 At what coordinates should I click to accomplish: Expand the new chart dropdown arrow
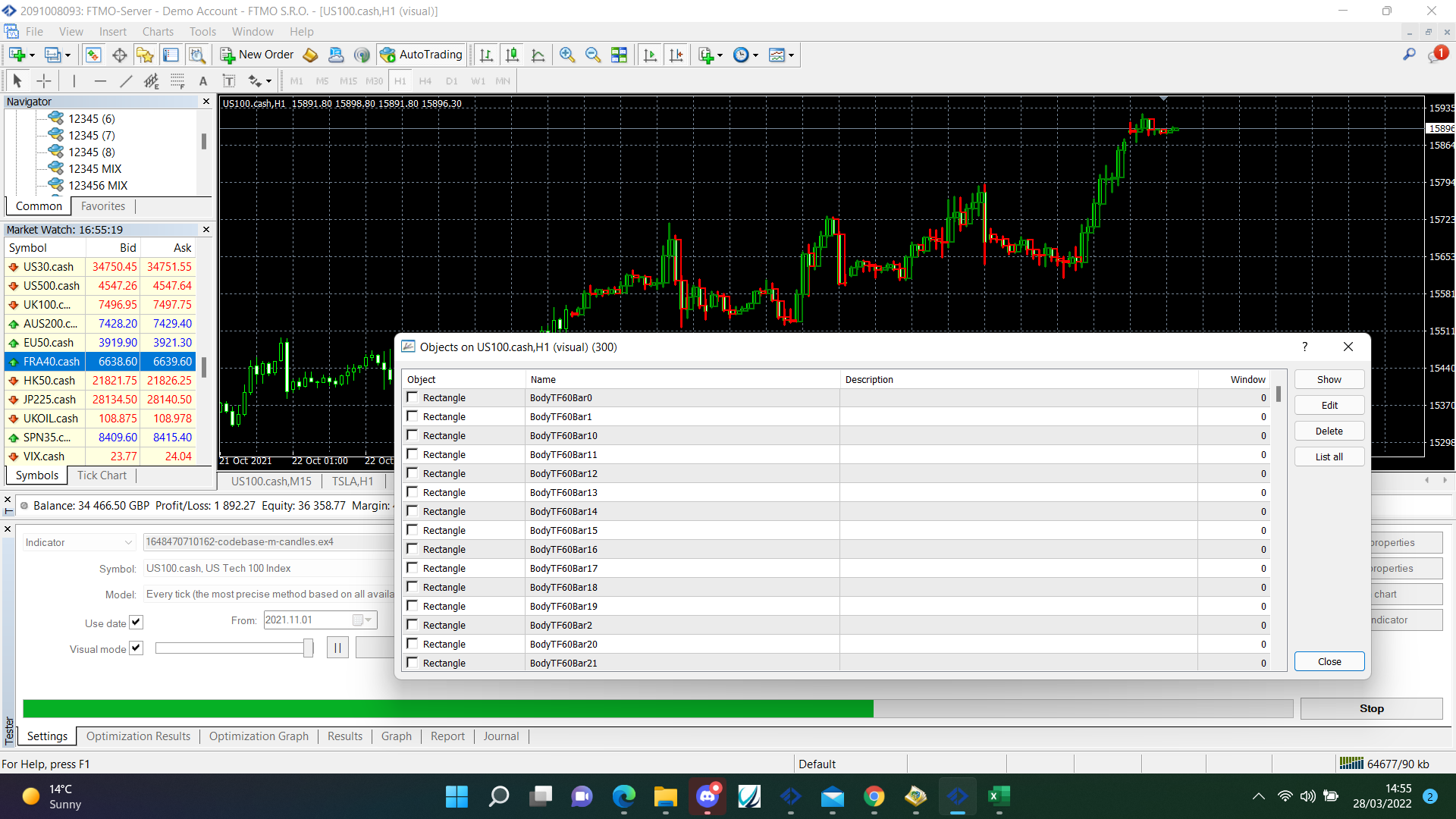point(32,55)
